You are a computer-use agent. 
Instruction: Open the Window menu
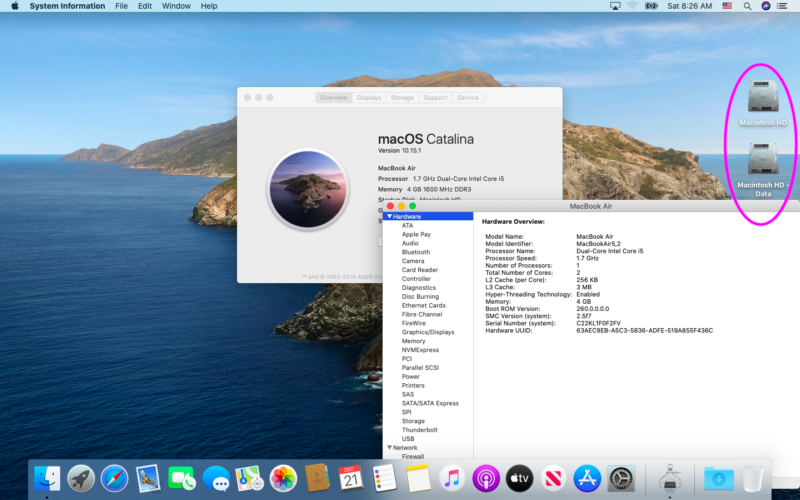pos(176,6)
